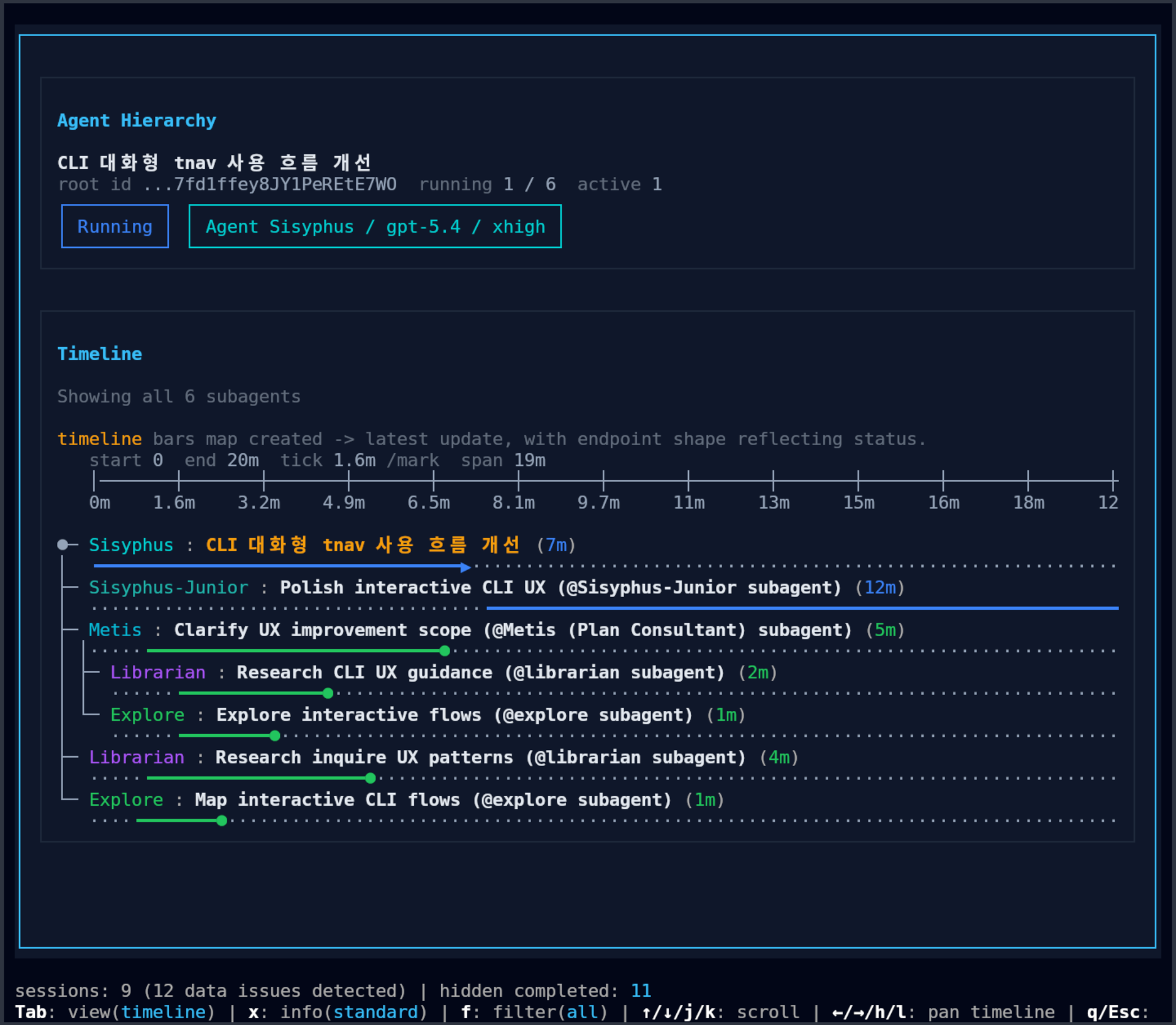Image resolution: width=1176 pixels, height=1025 pixels.
Task: Click the 'end 20m' value
Action: pyautogui.click(x=222, y=460)
